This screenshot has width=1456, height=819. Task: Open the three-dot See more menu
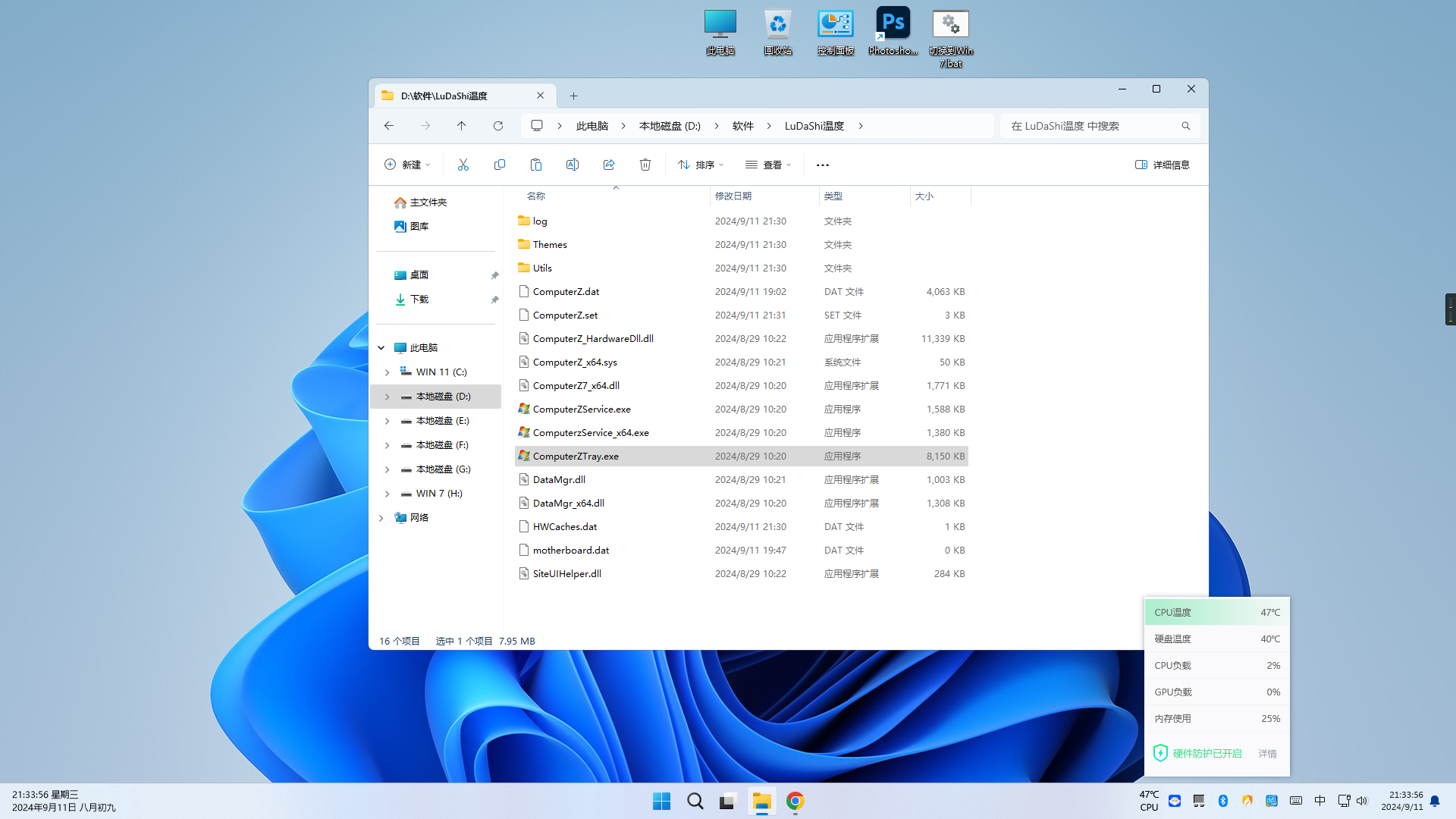pos(823,165)
